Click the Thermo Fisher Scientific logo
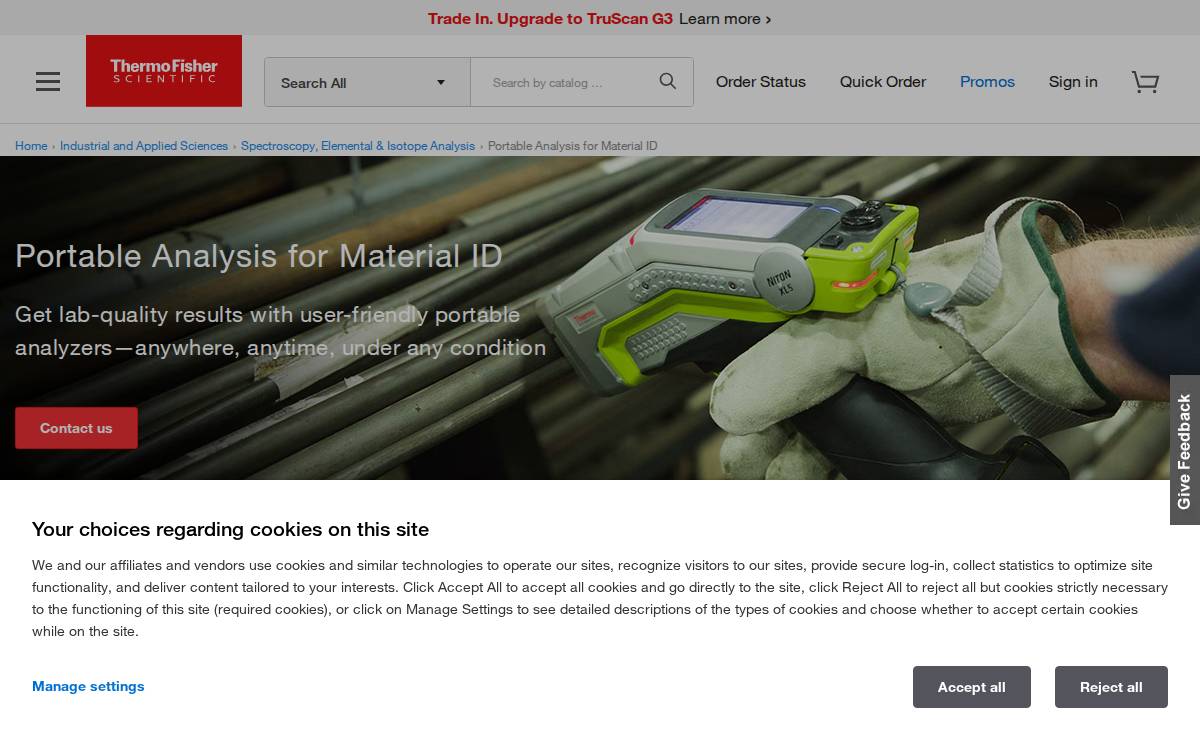The image size is (1200, 750). coord(164,71)
